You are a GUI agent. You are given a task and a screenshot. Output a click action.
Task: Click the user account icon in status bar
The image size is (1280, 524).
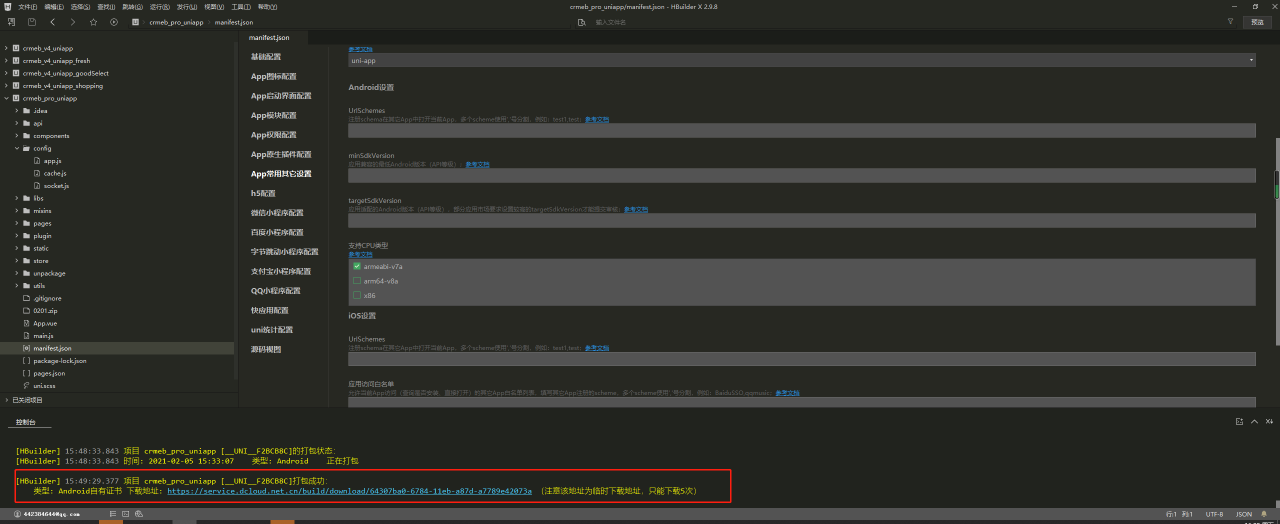[17, 514]
